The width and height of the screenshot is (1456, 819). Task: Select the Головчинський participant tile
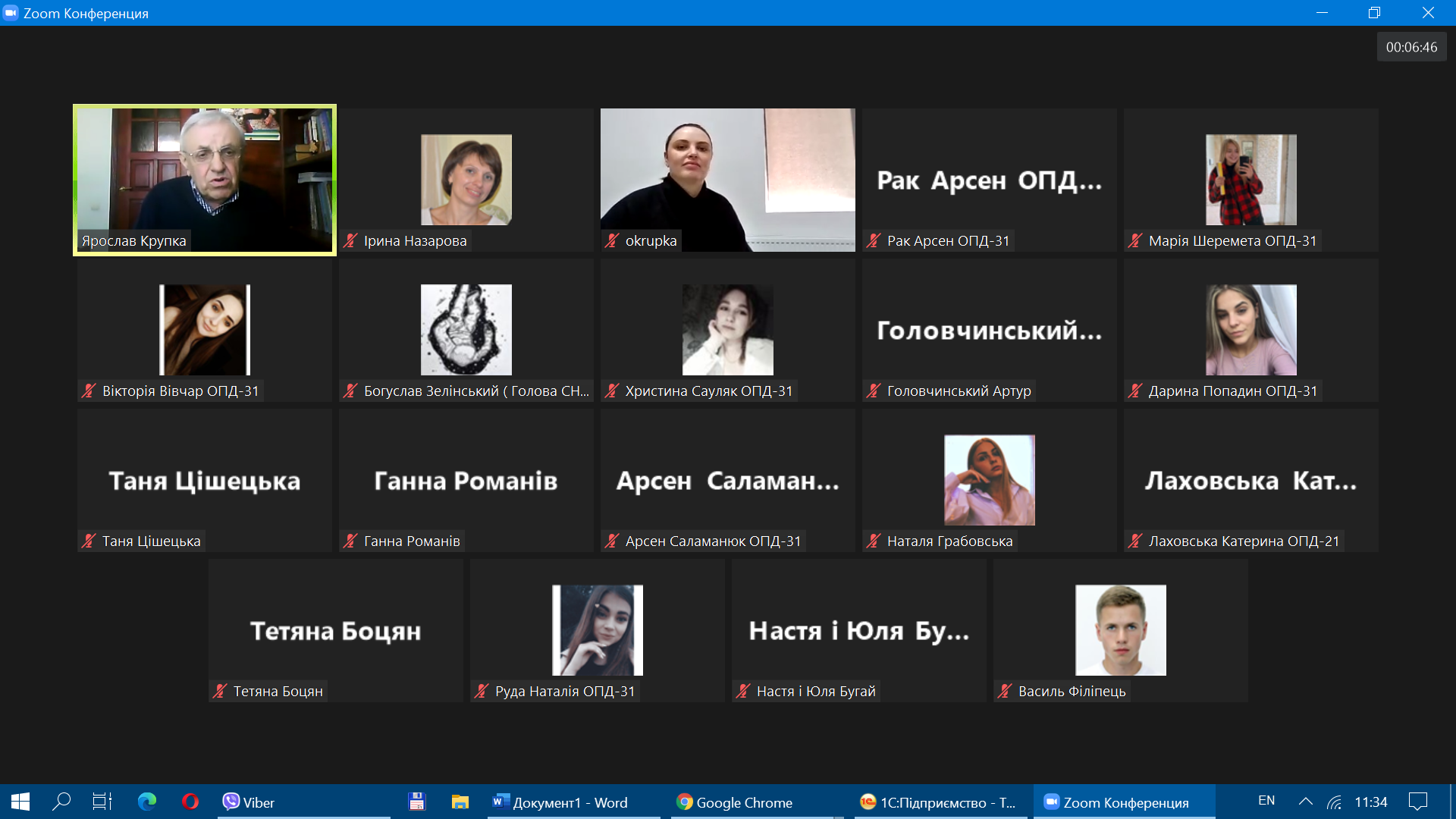[990, 330]
